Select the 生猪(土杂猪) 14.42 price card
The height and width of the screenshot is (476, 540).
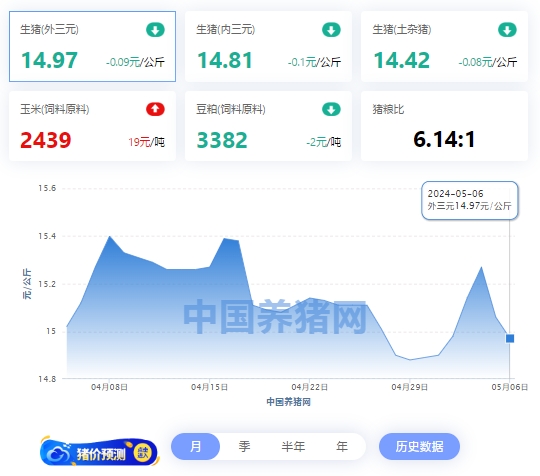[x=444, y=46]
